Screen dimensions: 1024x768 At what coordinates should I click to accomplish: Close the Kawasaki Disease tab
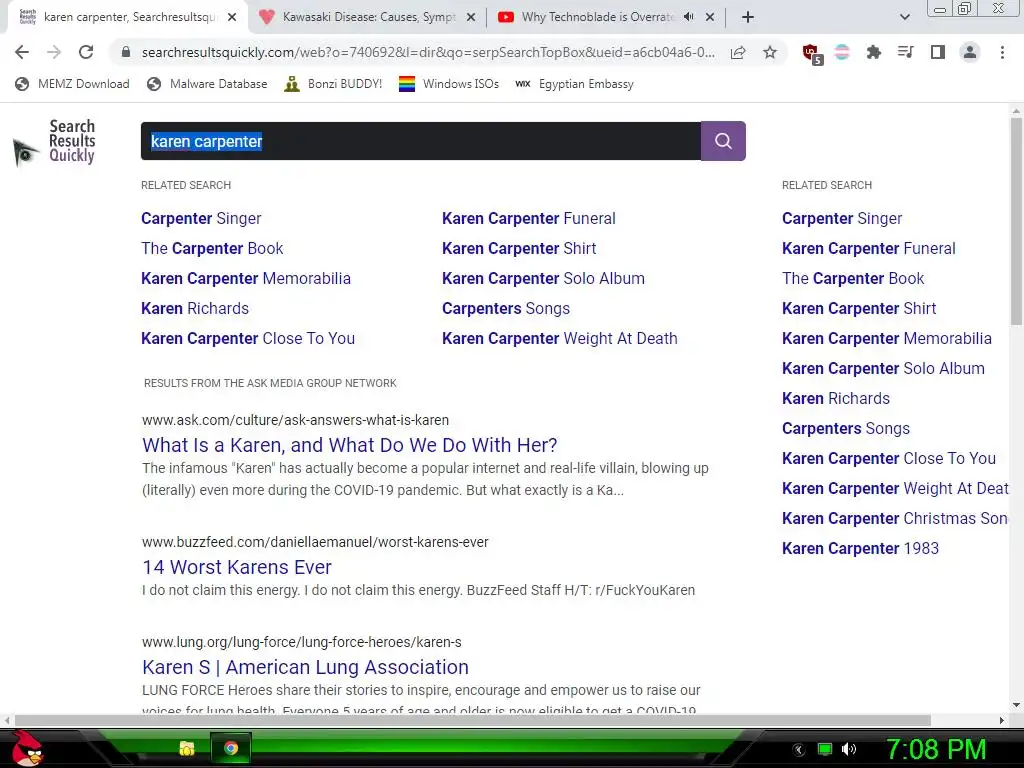(x=470, y=17)
